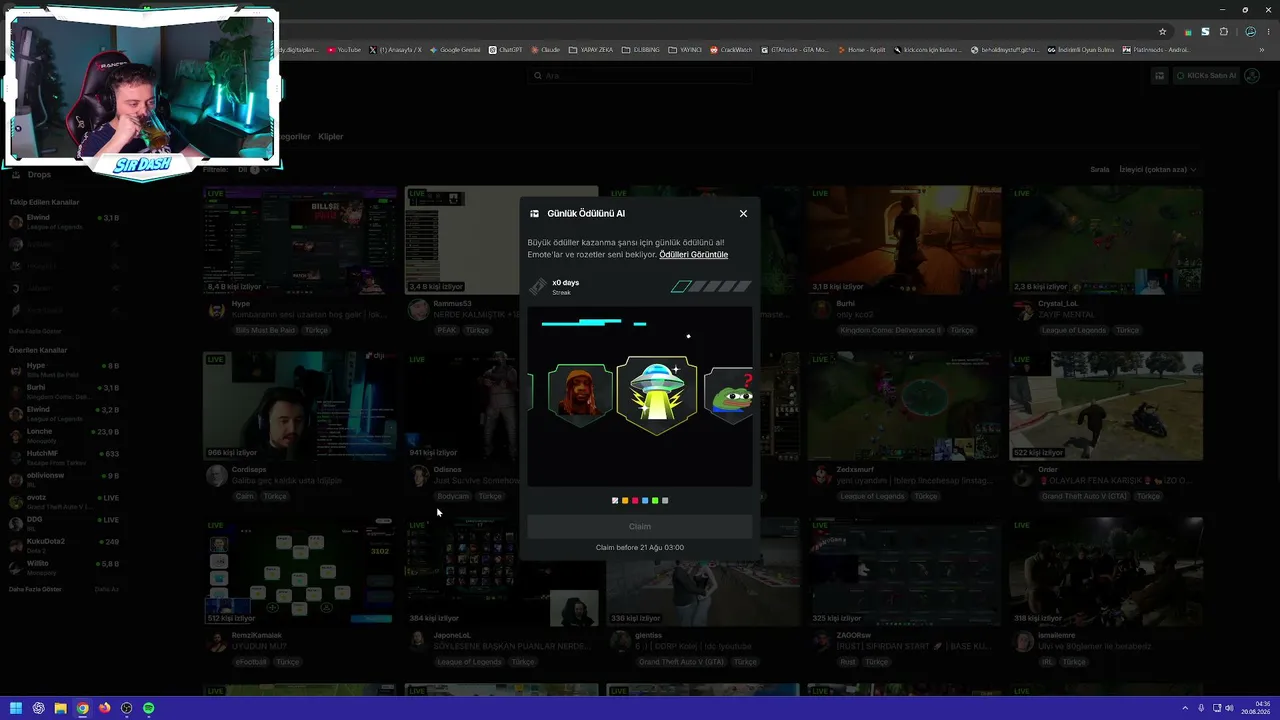The image size is (1280, 720).
Task: Select the hooded character reward card
Action: coord(580,394)
